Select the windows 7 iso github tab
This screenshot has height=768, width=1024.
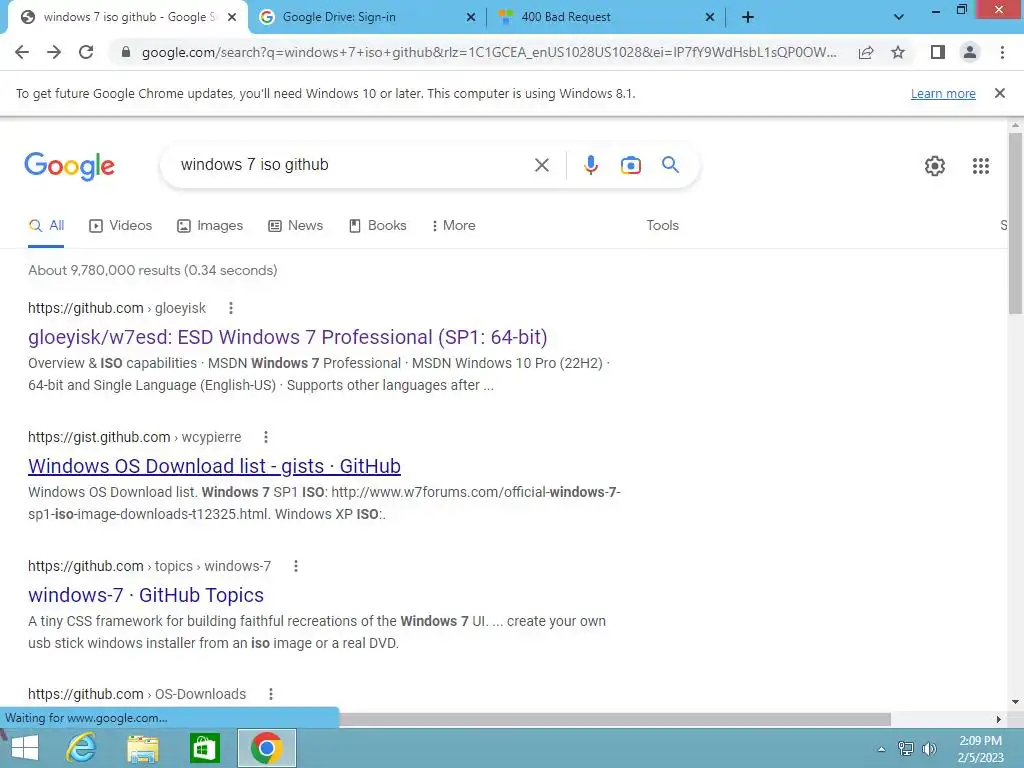point(127,17)
